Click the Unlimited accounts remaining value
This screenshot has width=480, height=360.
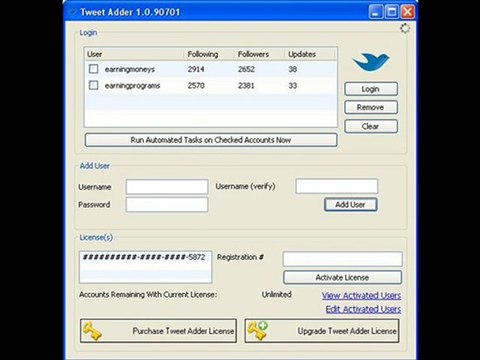click(x=276, y=294)
